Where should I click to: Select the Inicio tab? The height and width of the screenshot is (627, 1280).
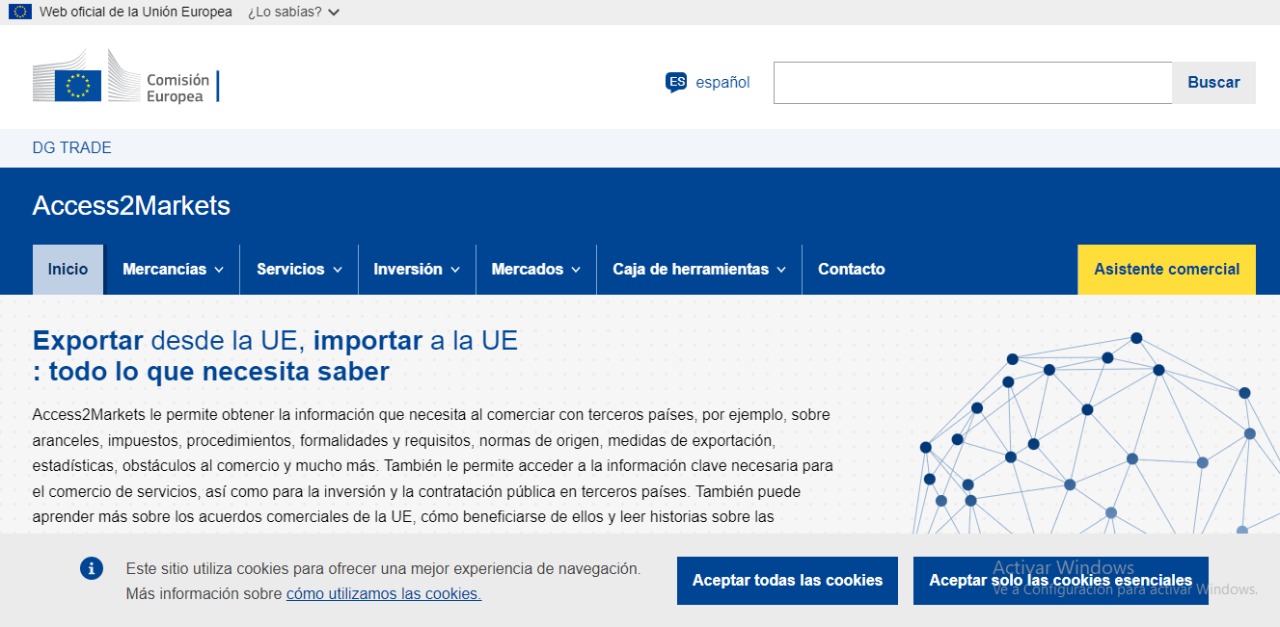point(67,269)
